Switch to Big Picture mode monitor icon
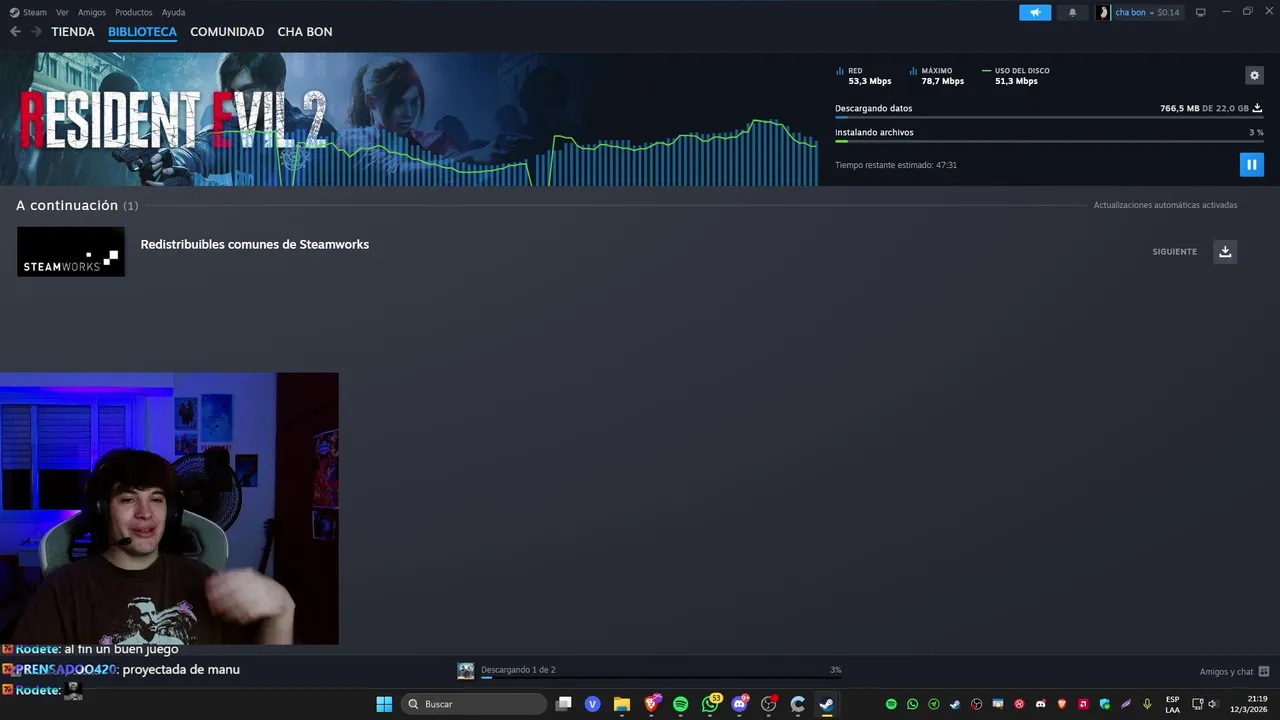 point(1201,12)
